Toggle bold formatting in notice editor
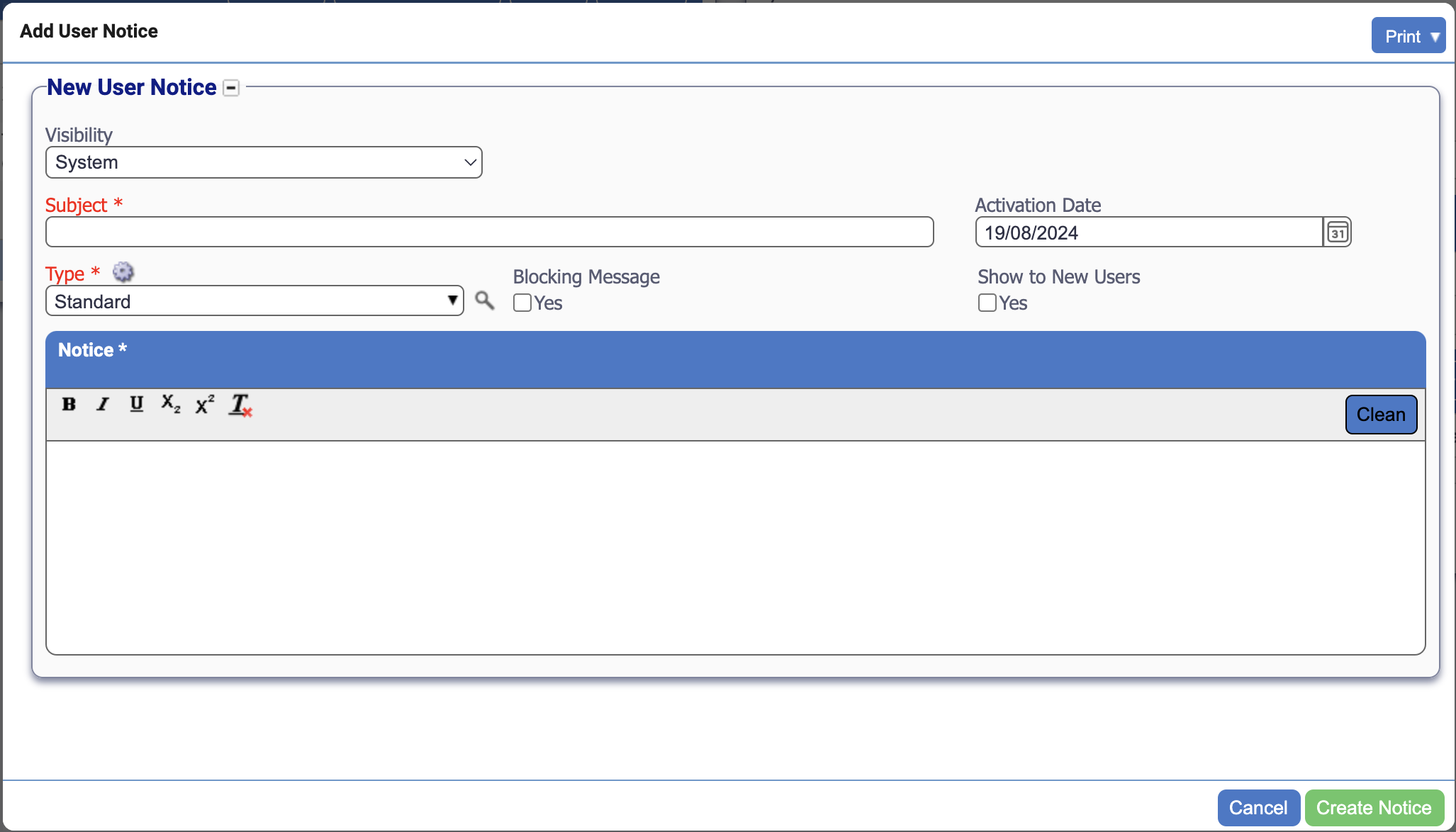Viewport: 1456px width, 832px height. [x=69, y=404]
